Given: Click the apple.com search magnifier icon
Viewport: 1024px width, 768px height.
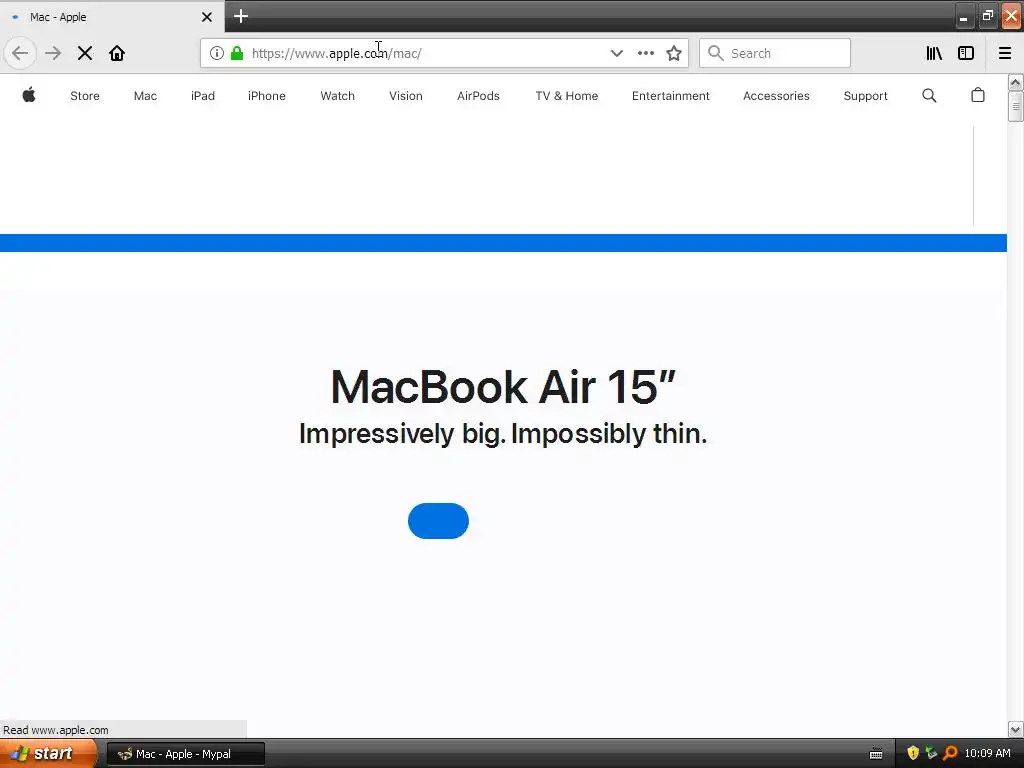Looking at the screenshot, I should click(929, 96).
